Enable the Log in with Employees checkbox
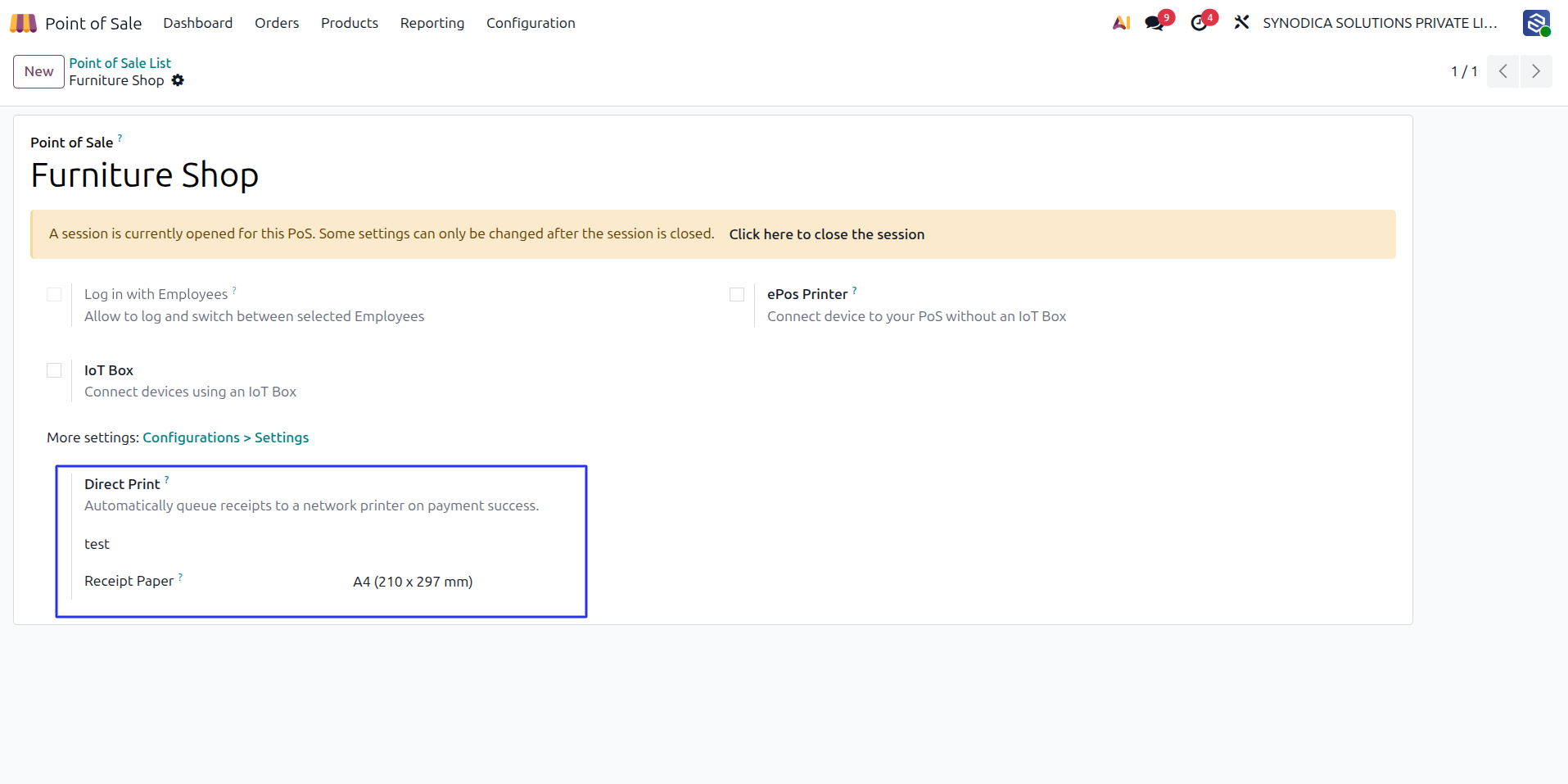The image size is (1568, 784). coord(54,294)
